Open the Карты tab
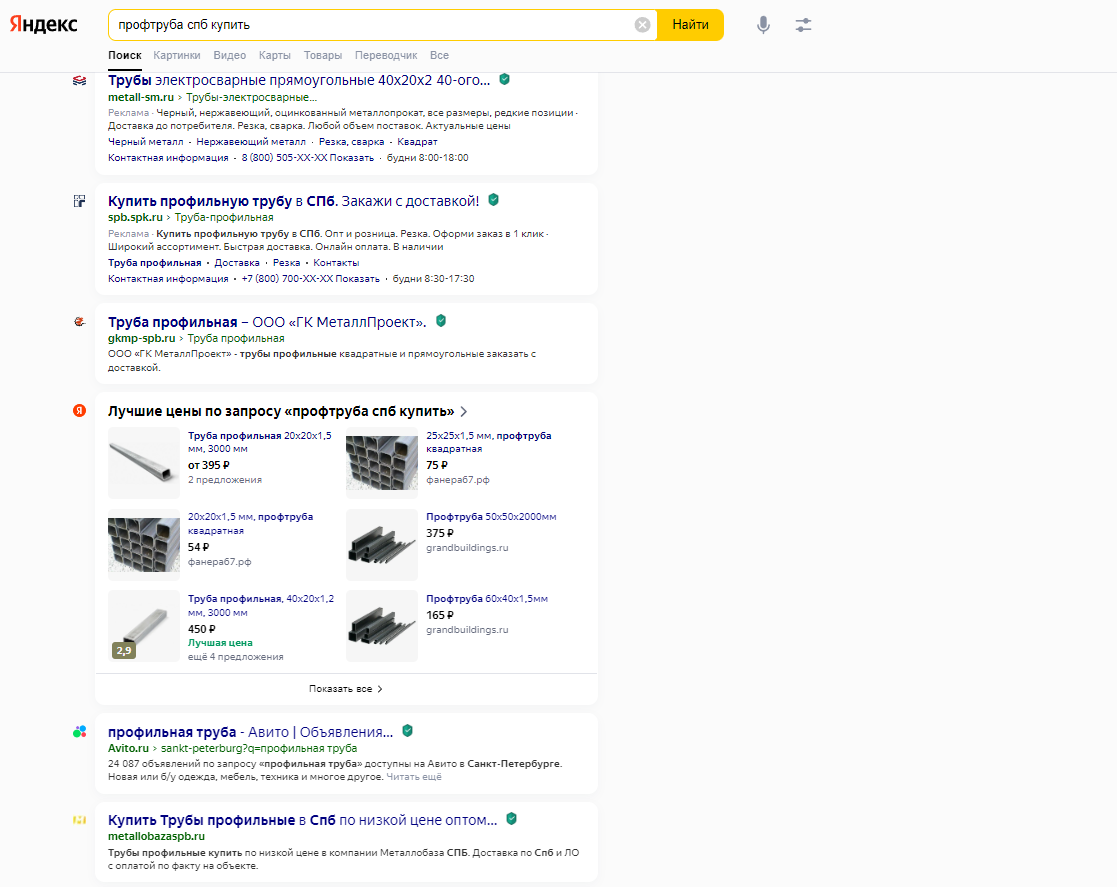1117x887 pixels. (x=274, y=56)
